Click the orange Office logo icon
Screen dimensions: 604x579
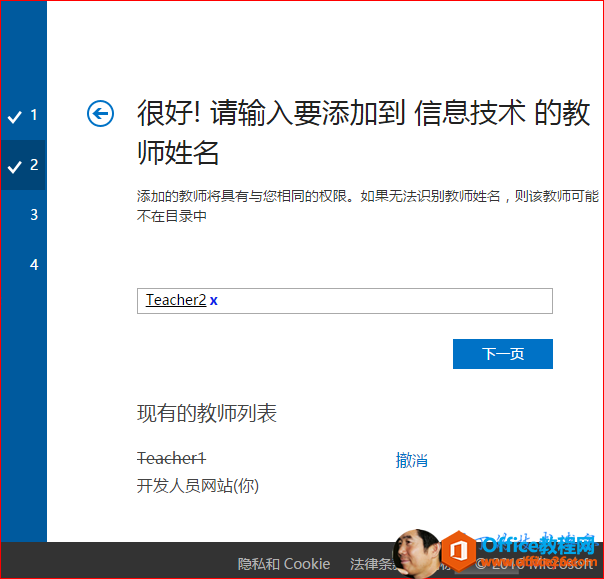(459, 551)
